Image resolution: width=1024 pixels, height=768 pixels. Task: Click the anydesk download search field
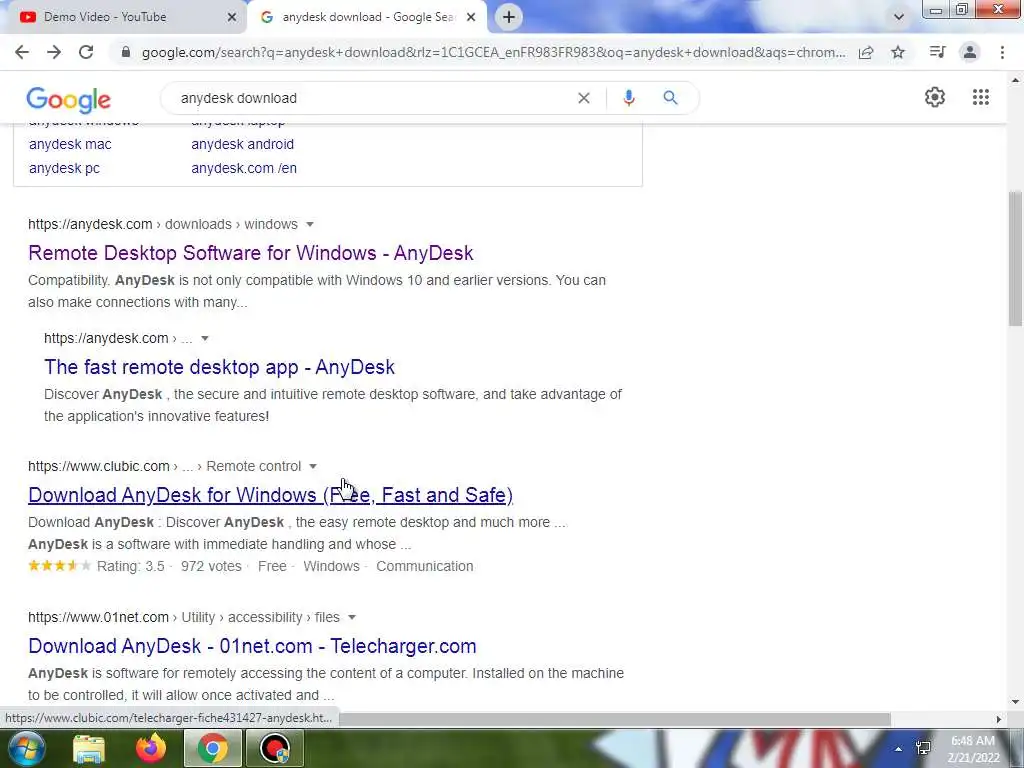click(372, 98)
